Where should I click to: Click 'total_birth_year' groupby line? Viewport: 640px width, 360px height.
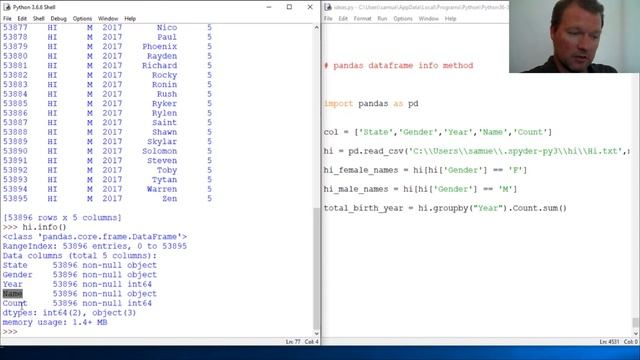[445, 208]
